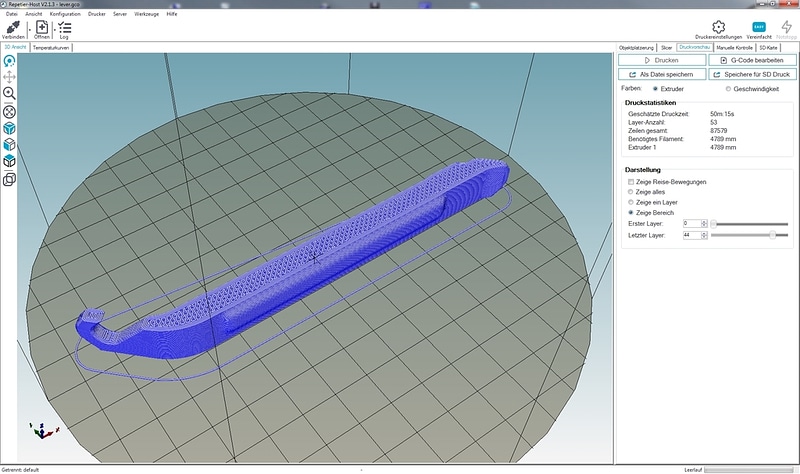800x474 pixels.
Task: Click the Zeilen gesamt value 87579
Action: pos(718,131)
